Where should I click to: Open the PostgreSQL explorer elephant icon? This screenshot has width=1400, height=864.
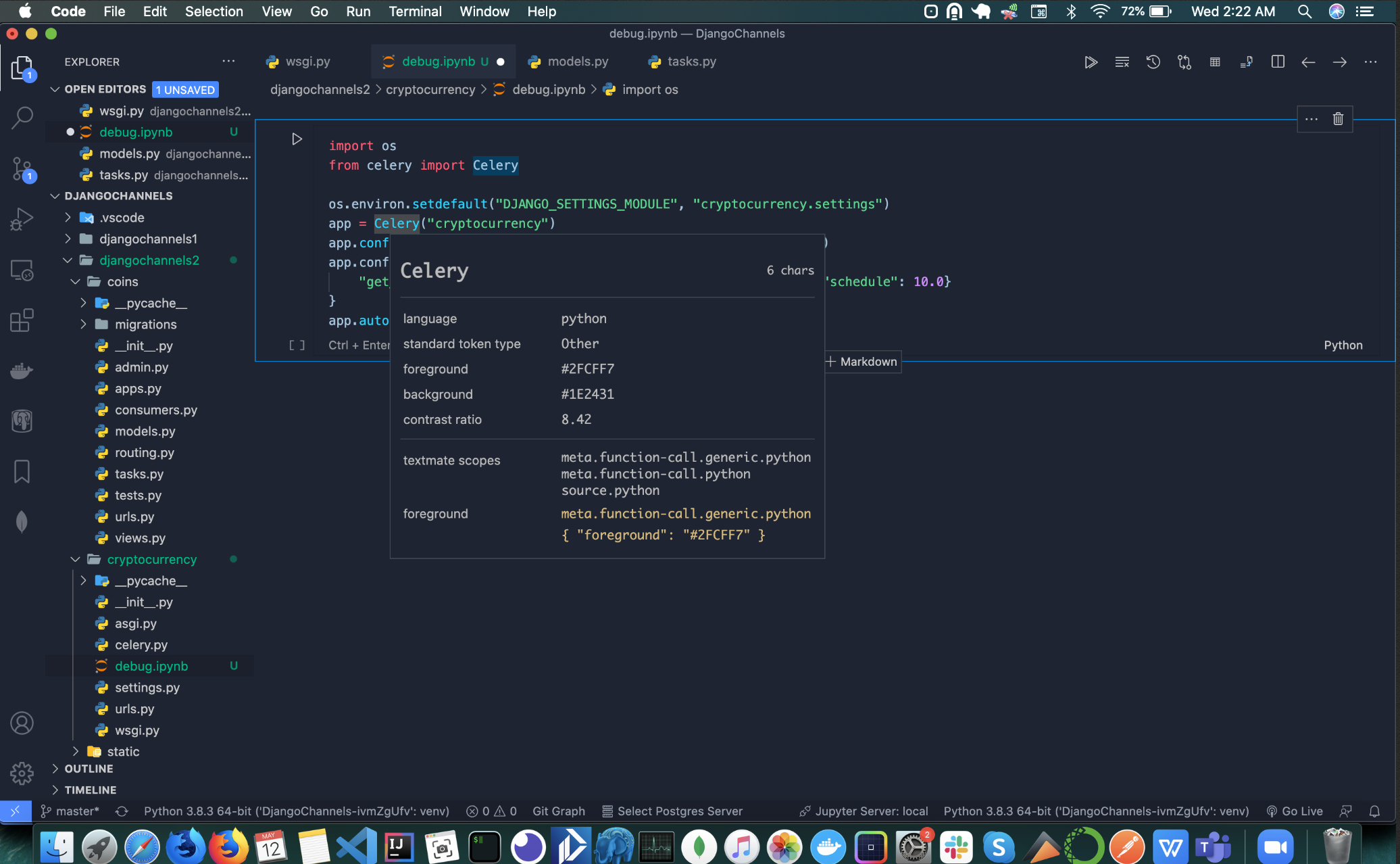click(x=22, y=421)
